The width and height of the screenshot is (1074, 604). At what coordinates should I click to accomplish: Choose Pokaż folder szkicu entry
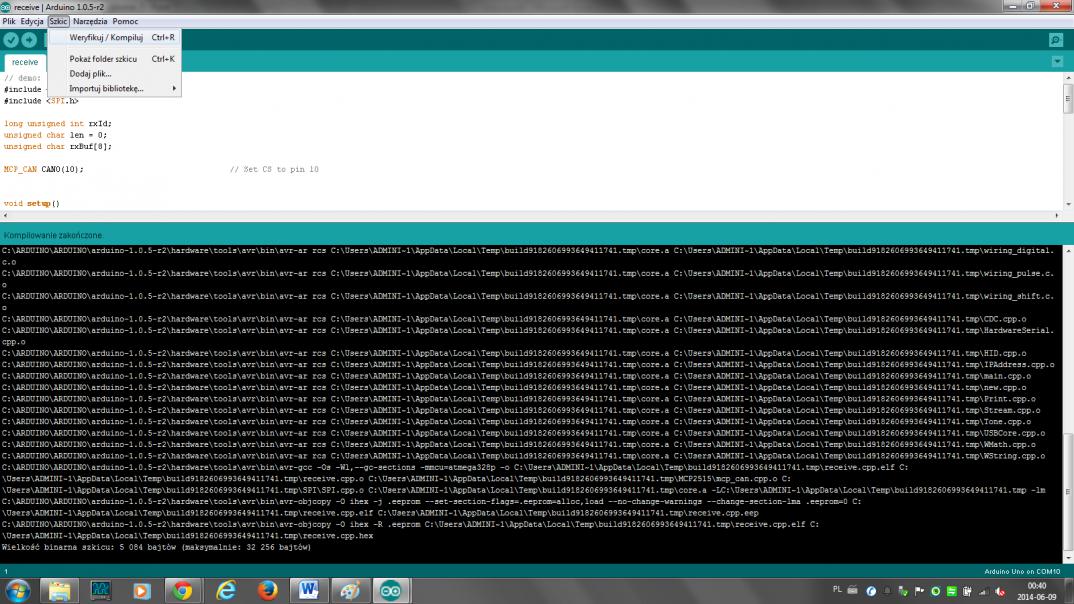pyautogui.click(x=115, y=59)
